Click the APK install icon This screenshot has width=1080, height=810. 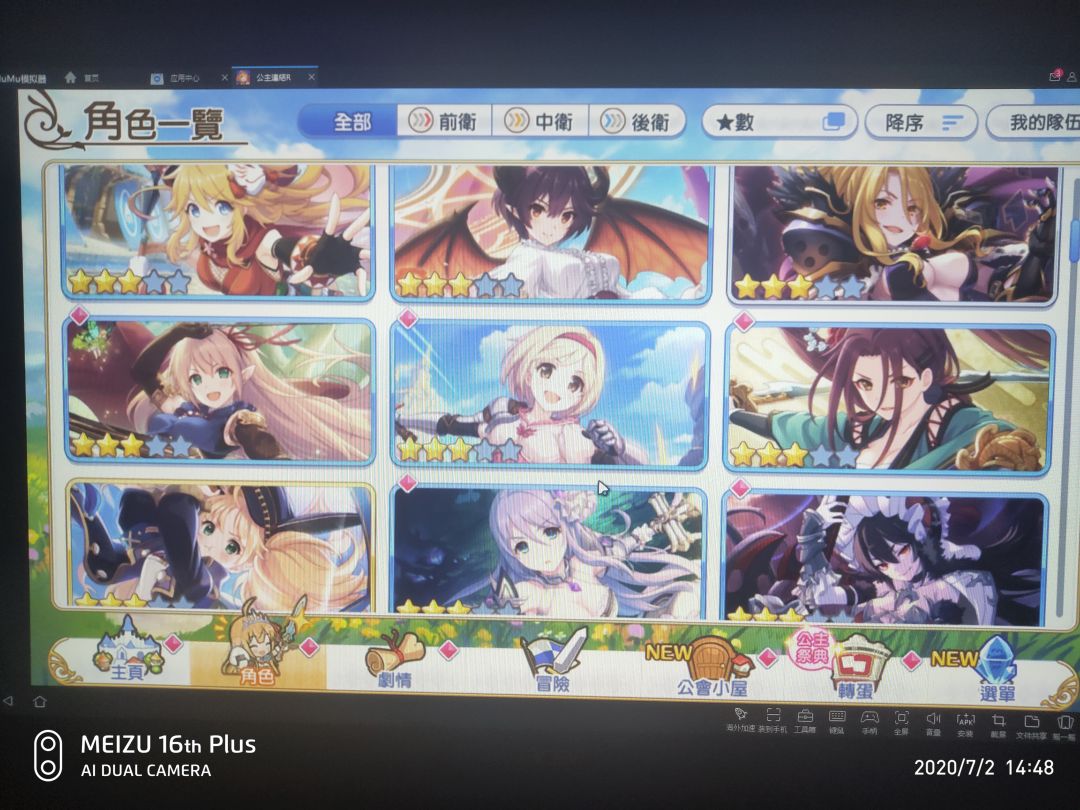[x=966, y=720]
